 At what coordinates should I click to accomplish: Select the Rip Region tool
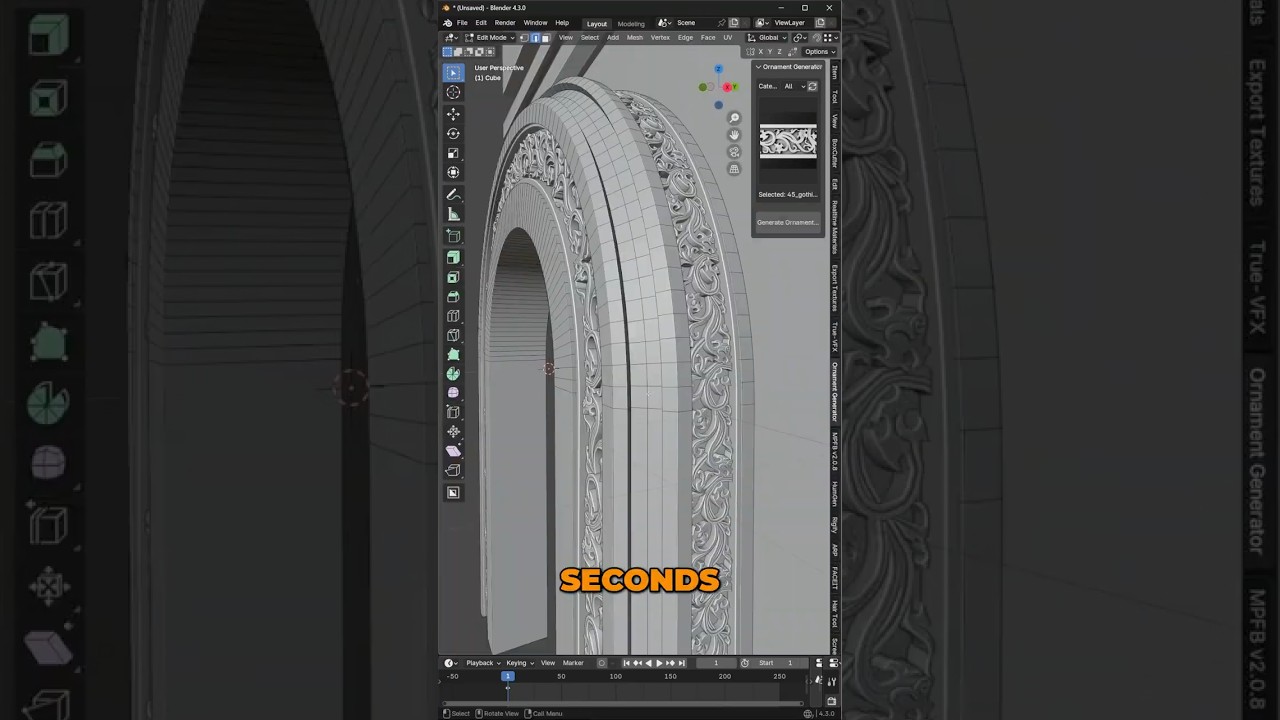coord(453,470)
